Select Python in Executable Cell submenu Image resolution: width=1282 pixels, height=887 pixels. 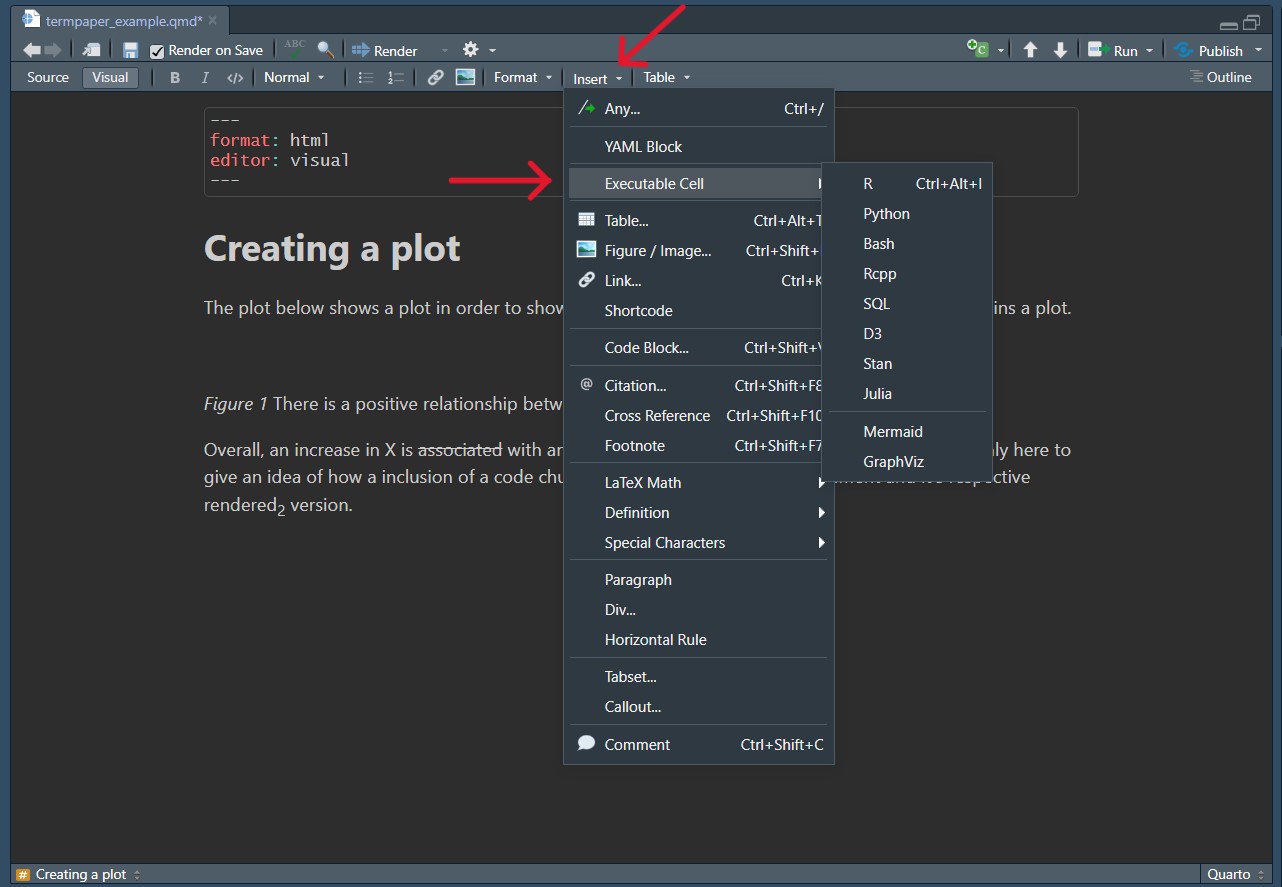pyautogui.click(x=906, y=214)
